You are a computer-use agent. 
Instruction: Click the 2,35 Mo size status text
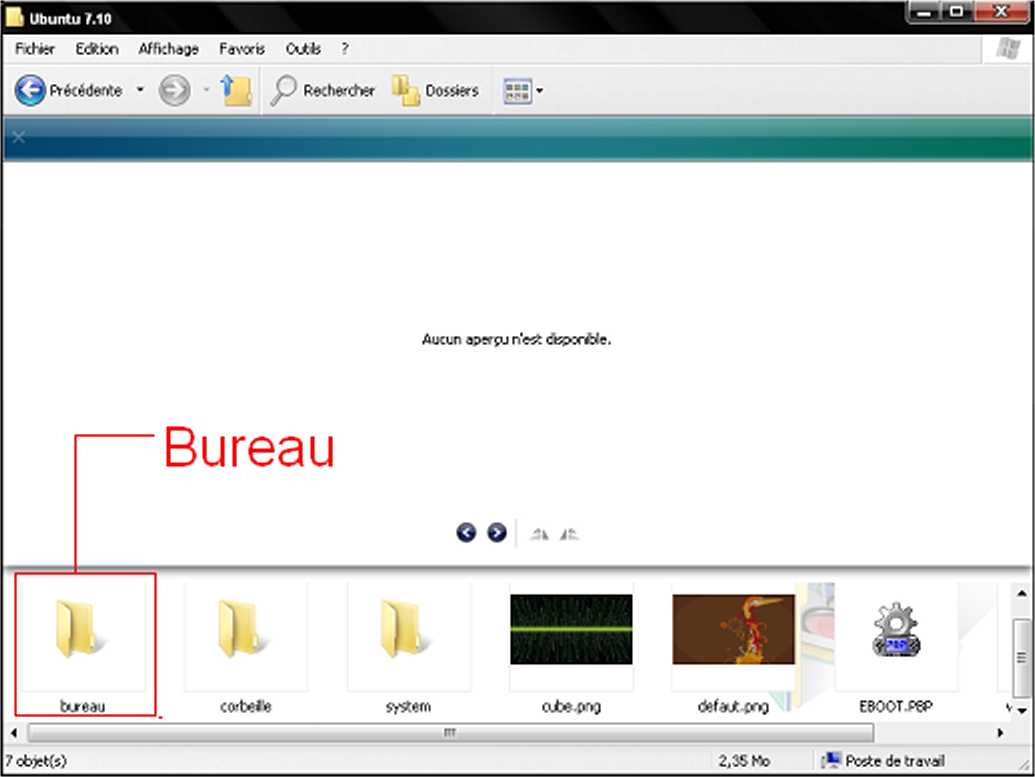[744, 760]
